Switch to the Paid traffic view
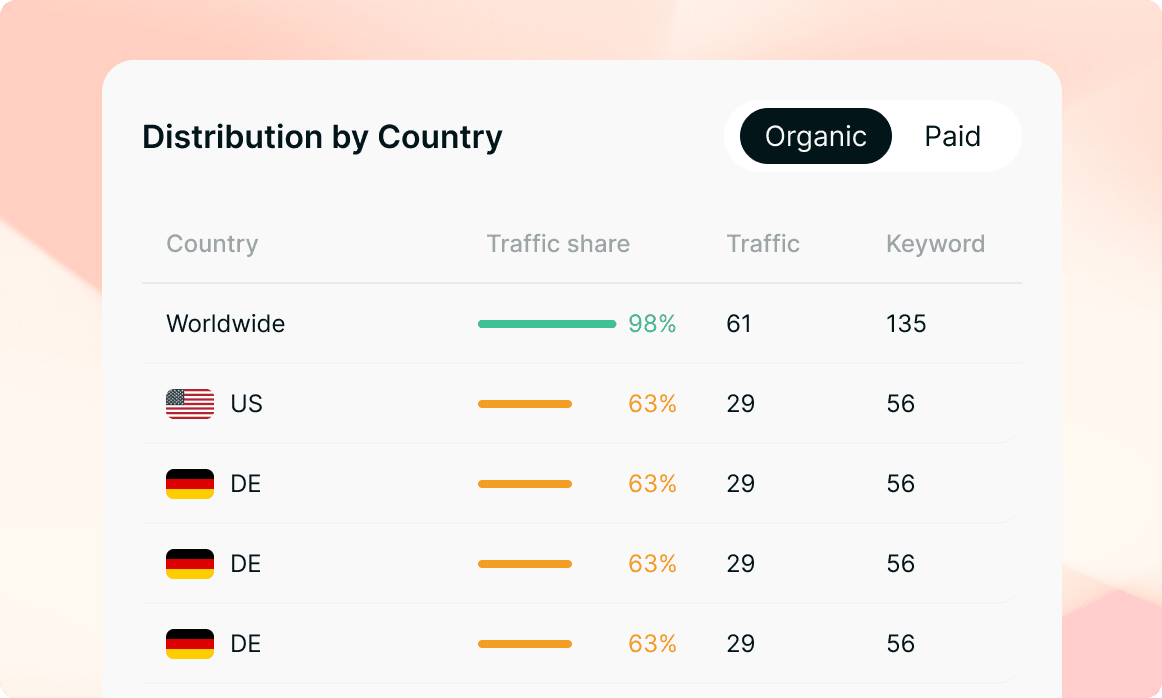 [x=952, y=136]
